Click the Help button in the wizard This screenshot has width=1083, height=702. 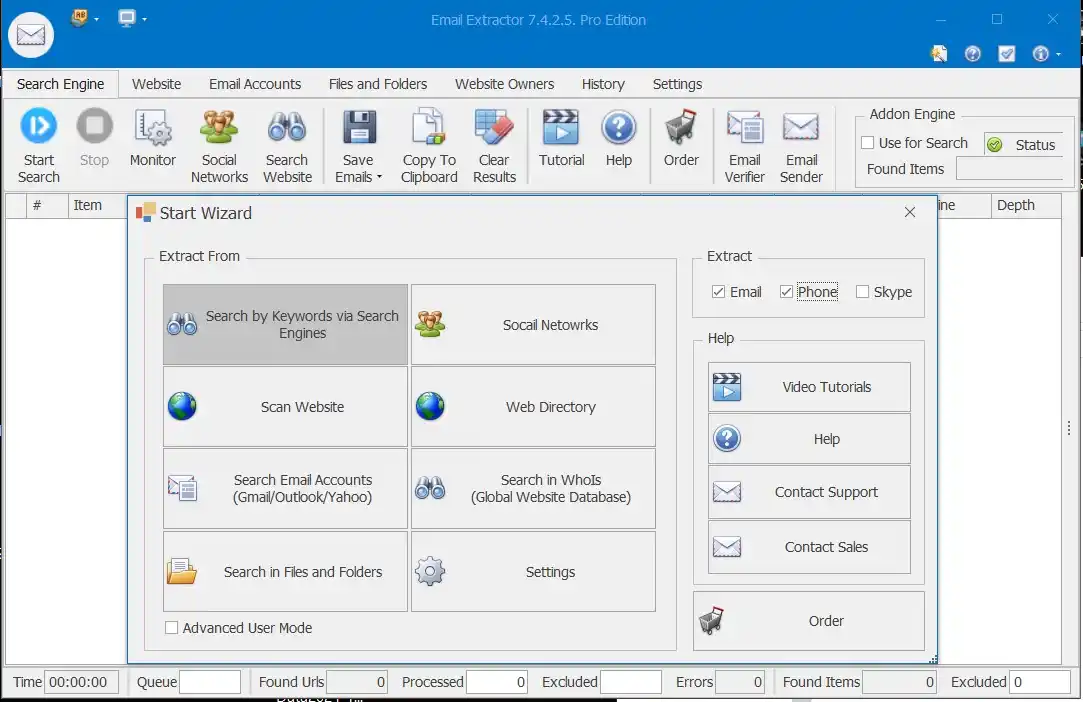coord(809,439)
